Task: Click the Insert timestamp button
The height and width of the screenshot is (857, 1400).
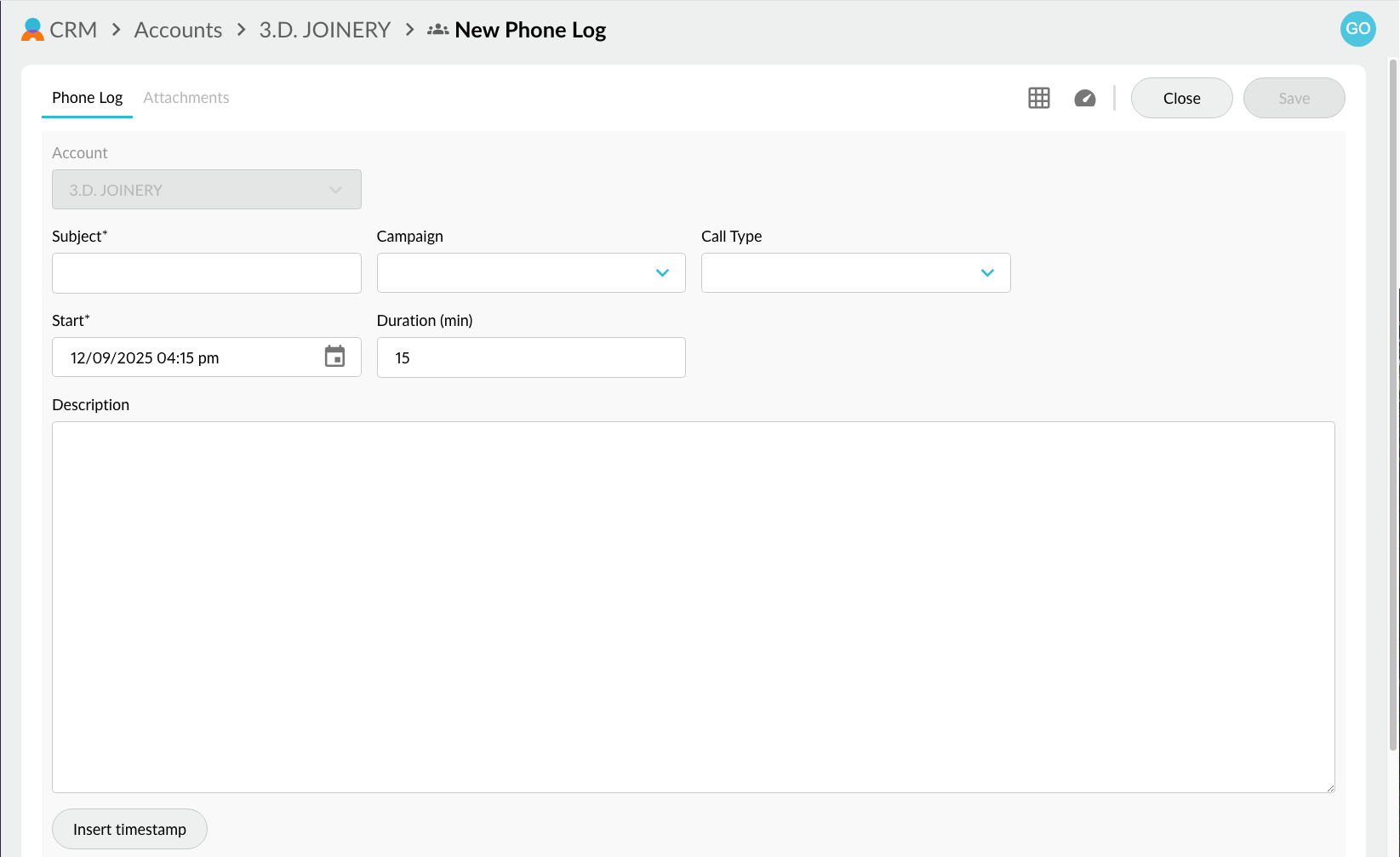Action: 129,829
